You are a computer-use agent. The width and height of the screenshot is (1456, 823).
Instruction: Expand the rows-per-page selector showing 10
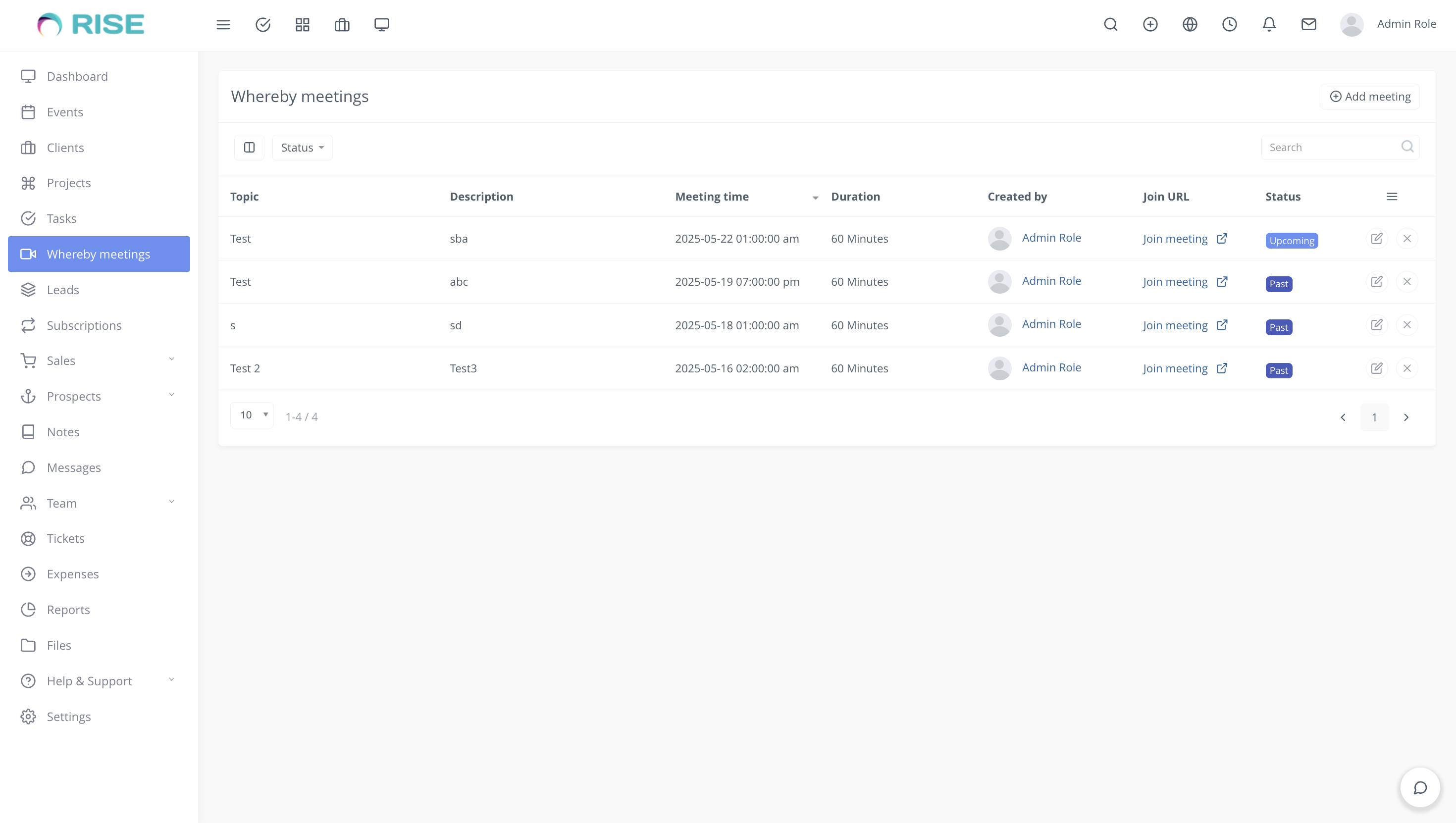click(x=252, y=414)
